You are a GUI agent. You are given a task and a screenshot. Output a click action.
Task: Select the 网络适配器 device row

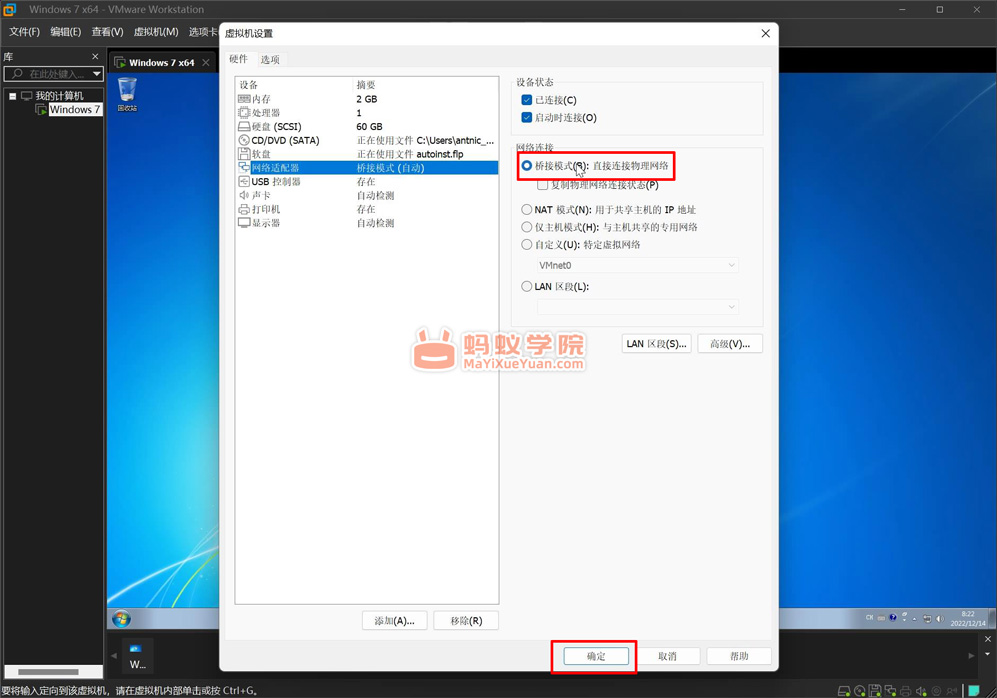pos(366,168)
